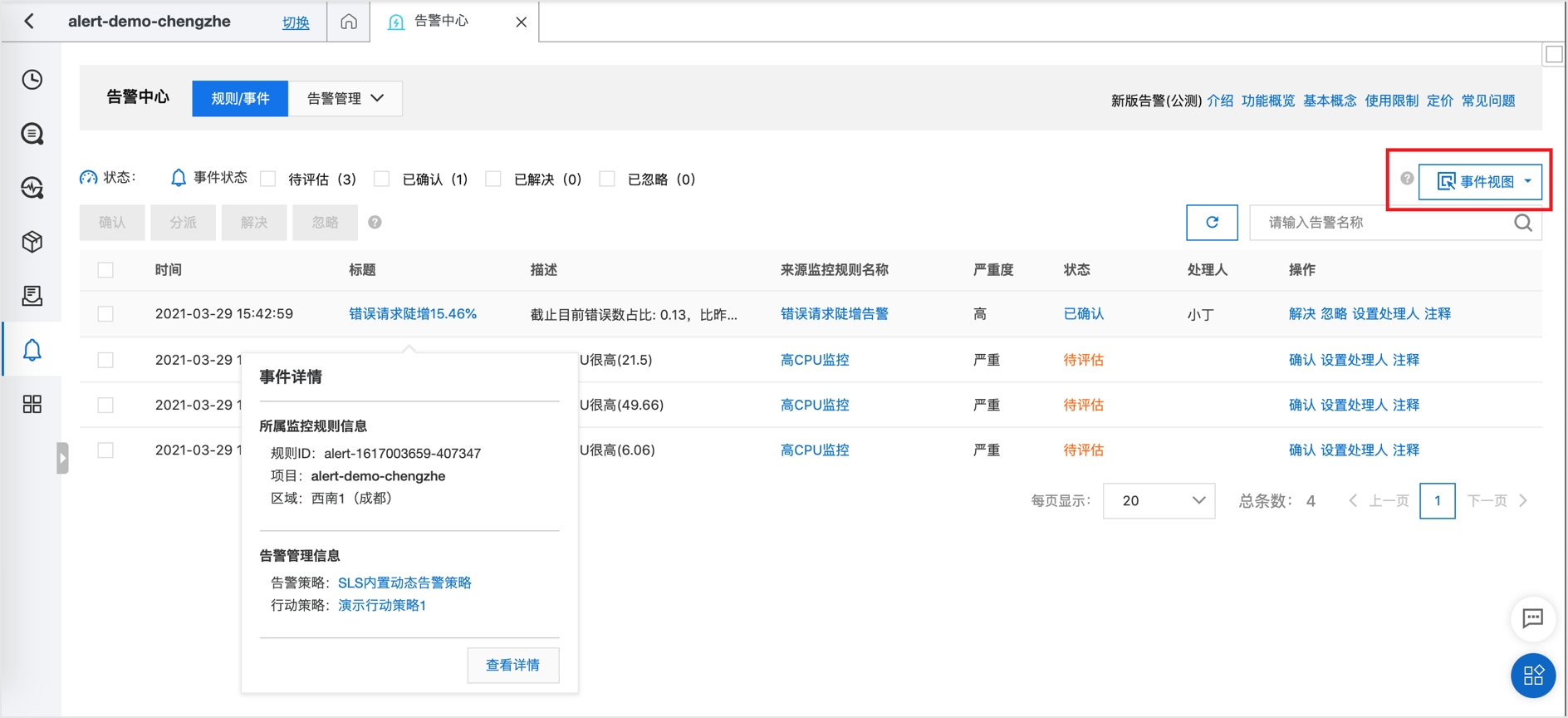Open the log search icon in sidebar

(32, 134)
